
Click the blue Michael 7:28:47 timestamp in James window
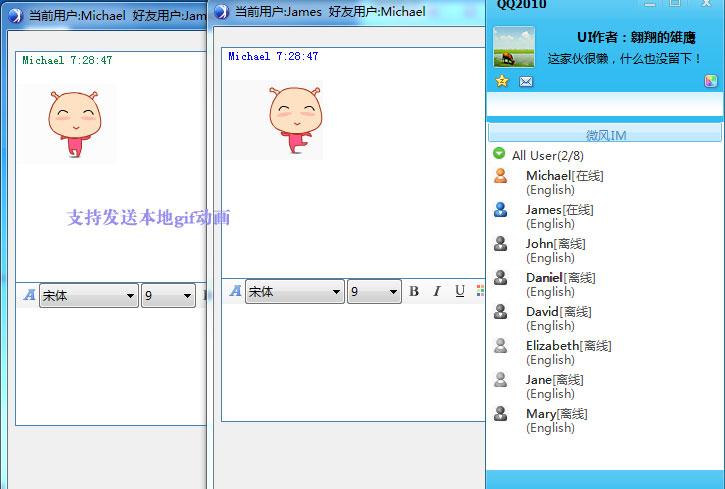pos(273,56)
